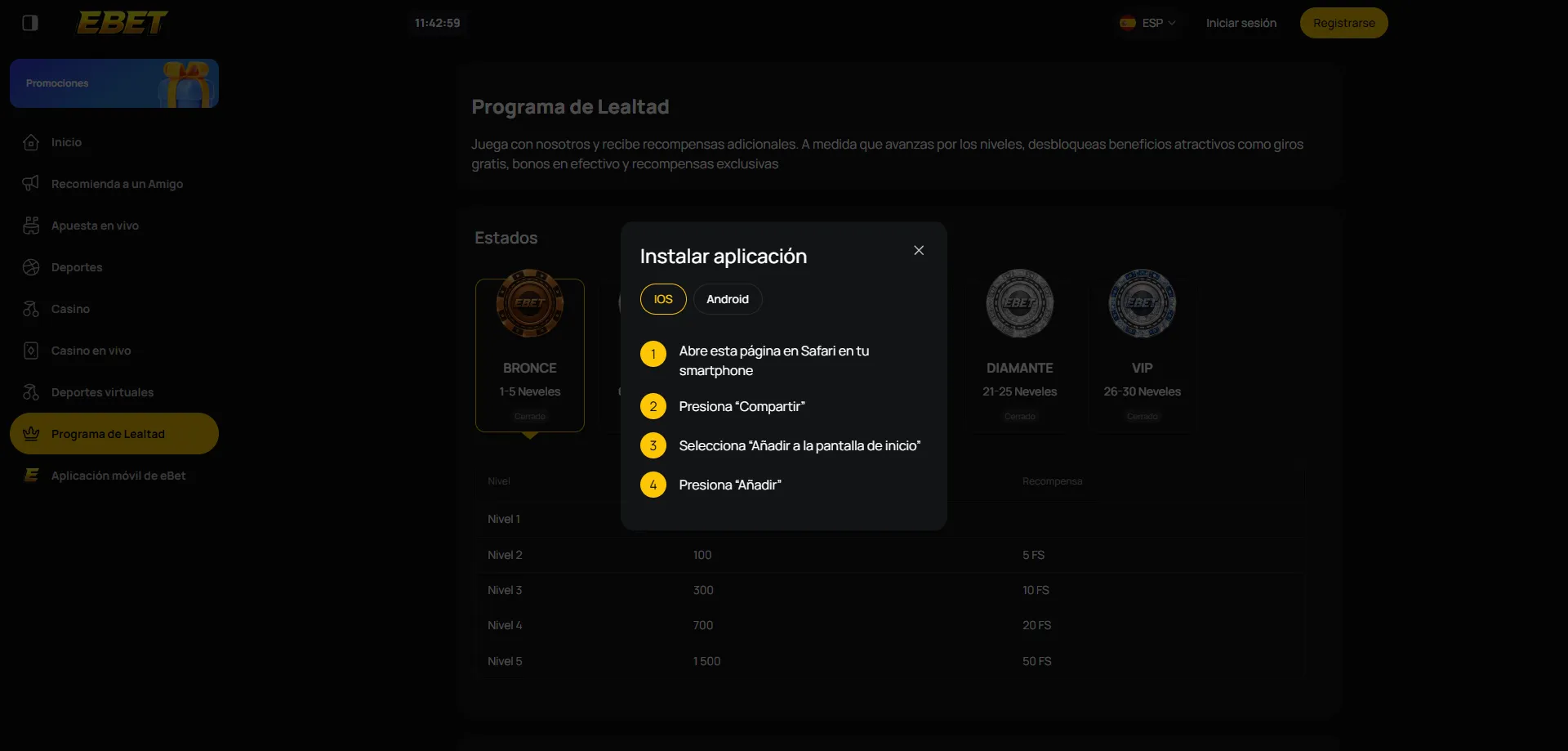Click the Programa de Lealtad heading
The image size is (1568, 751).
570,107
